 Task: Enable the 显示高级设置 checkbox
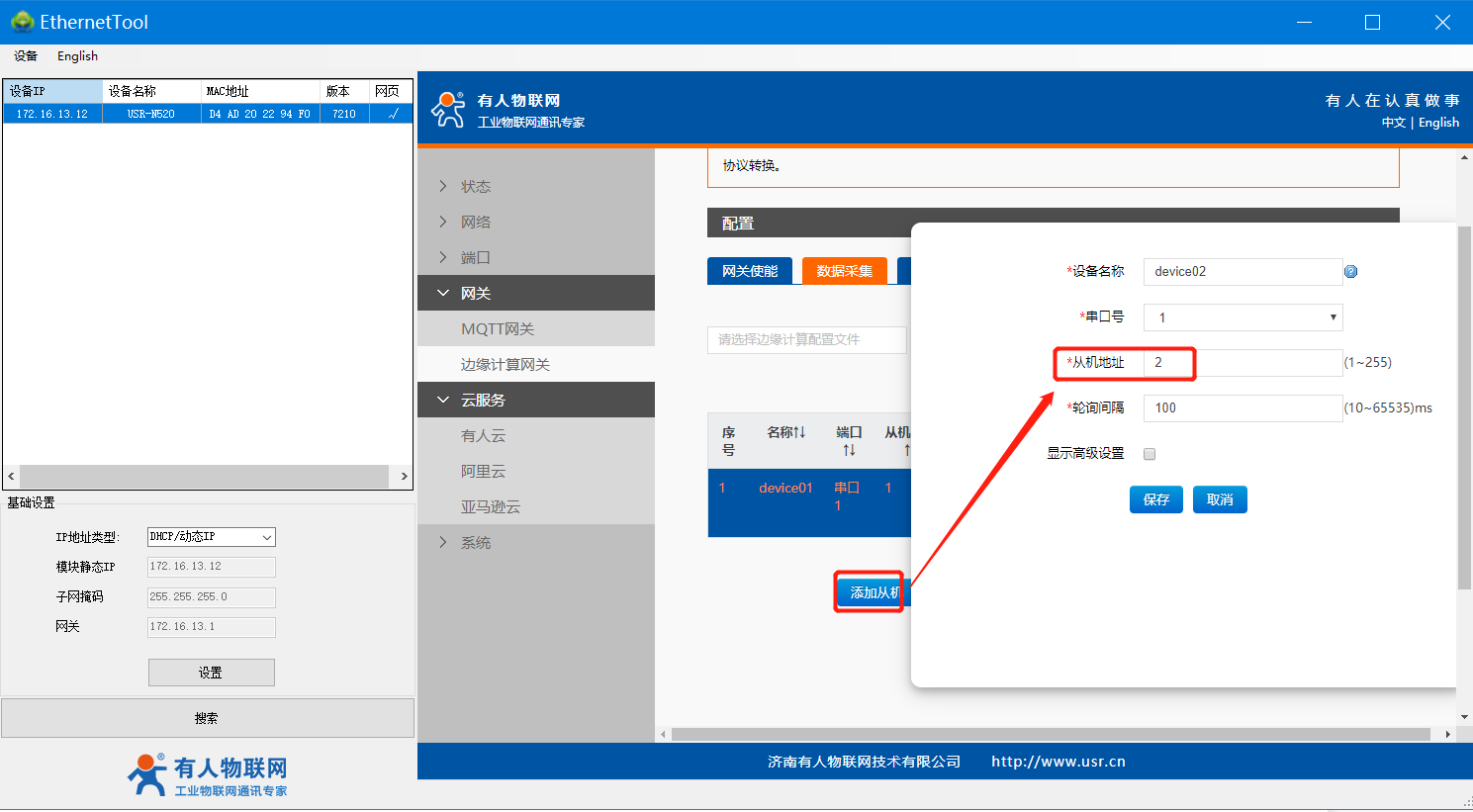1150,454
